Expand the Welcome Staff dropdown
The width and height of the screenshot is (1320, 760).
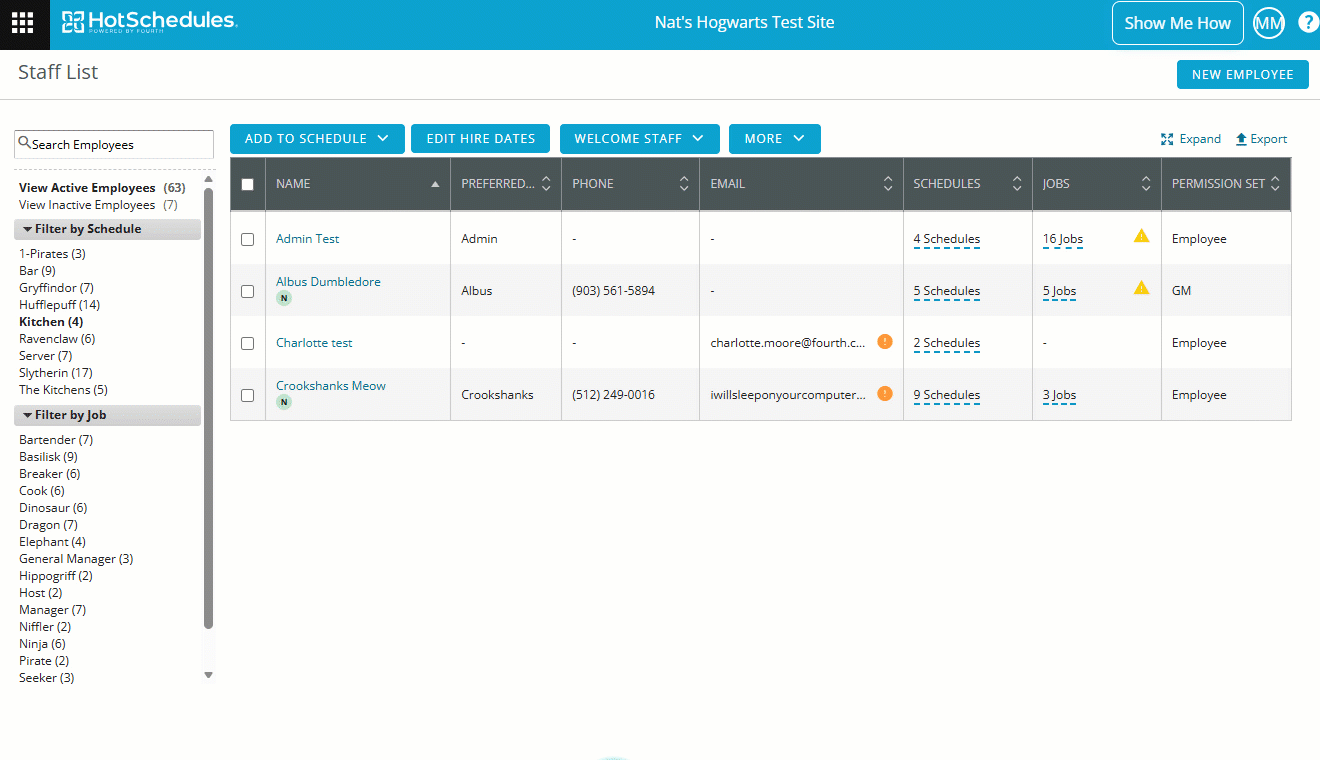click(639, 139)
